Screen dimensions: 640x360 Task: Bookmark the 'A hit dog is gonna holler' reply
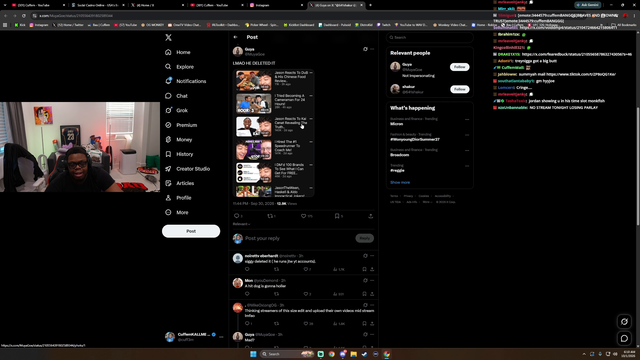click(x=364, y=294)
